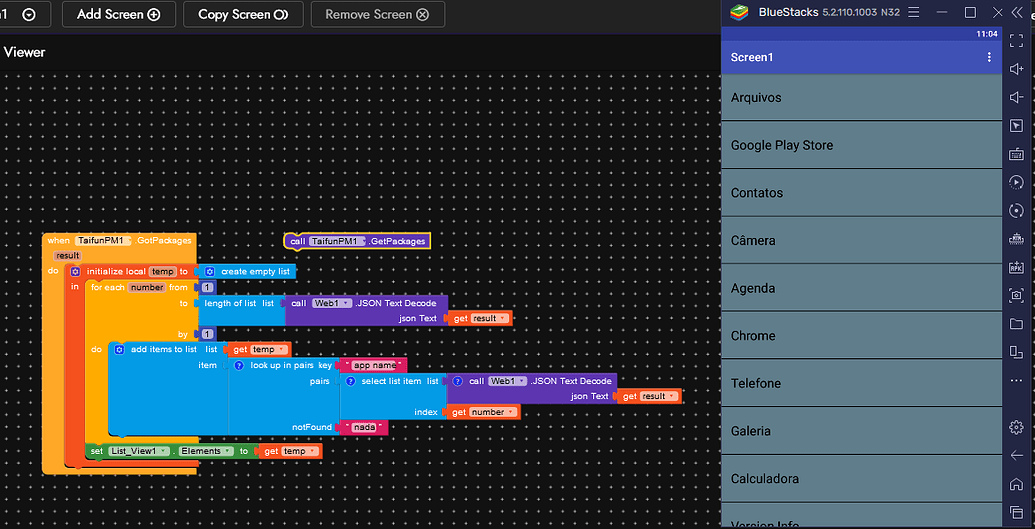Screen dimensions: 1035x529
Task: Click the Screen1 title in the emulator app bar
Action: (x=752, y=57)
